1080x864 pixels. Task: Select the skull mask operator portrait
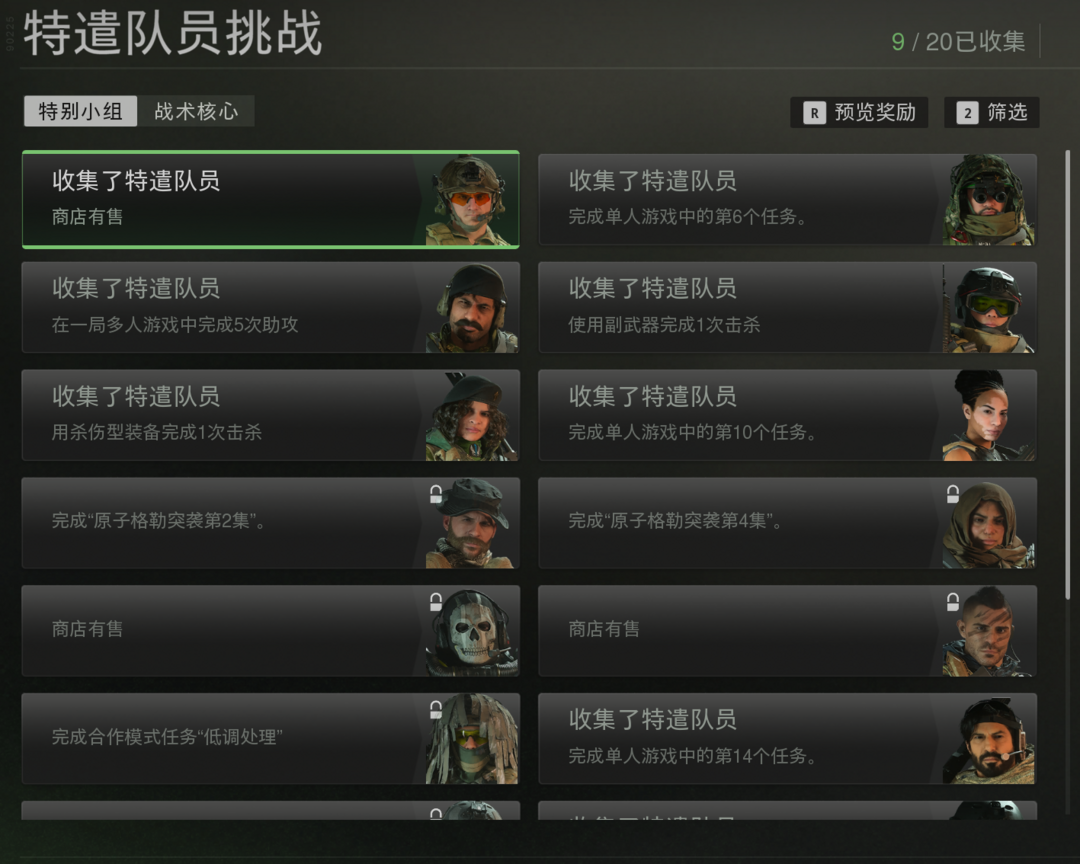471,632
